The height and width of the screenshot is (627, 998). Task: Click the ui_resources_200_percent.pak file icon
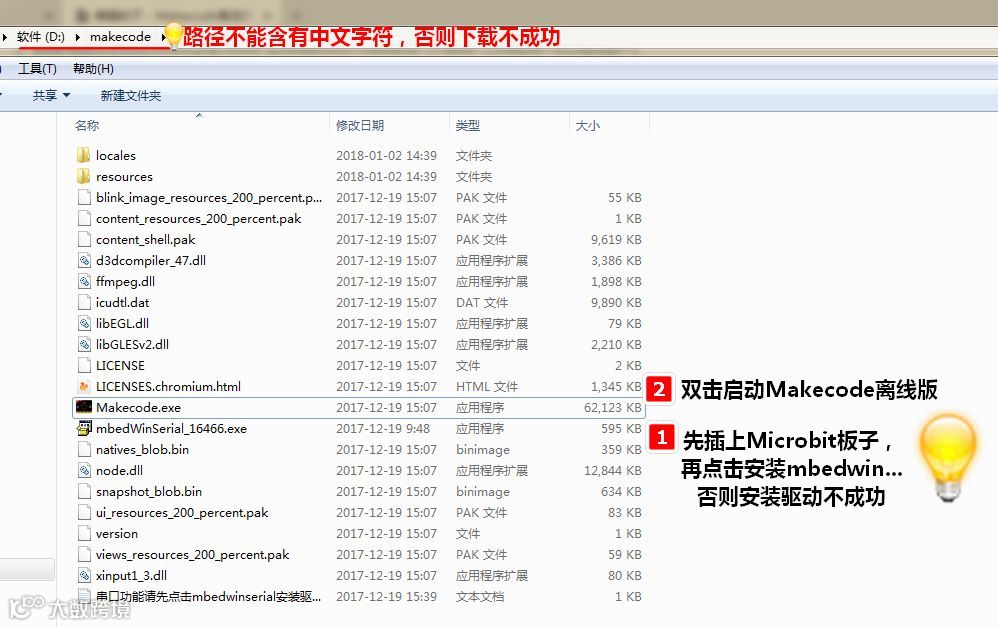(x=84, y=512)
